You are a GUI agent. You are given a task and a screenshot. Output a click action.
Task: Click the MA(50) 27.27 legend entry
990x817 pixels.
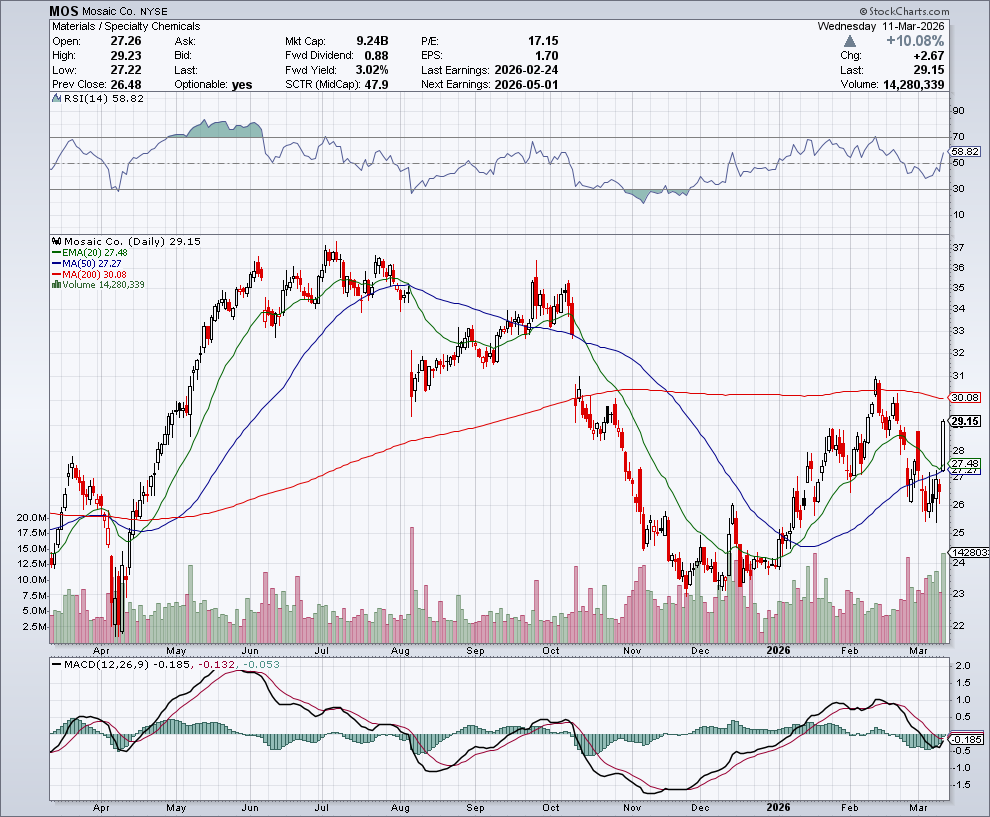(x=86, y=263)
